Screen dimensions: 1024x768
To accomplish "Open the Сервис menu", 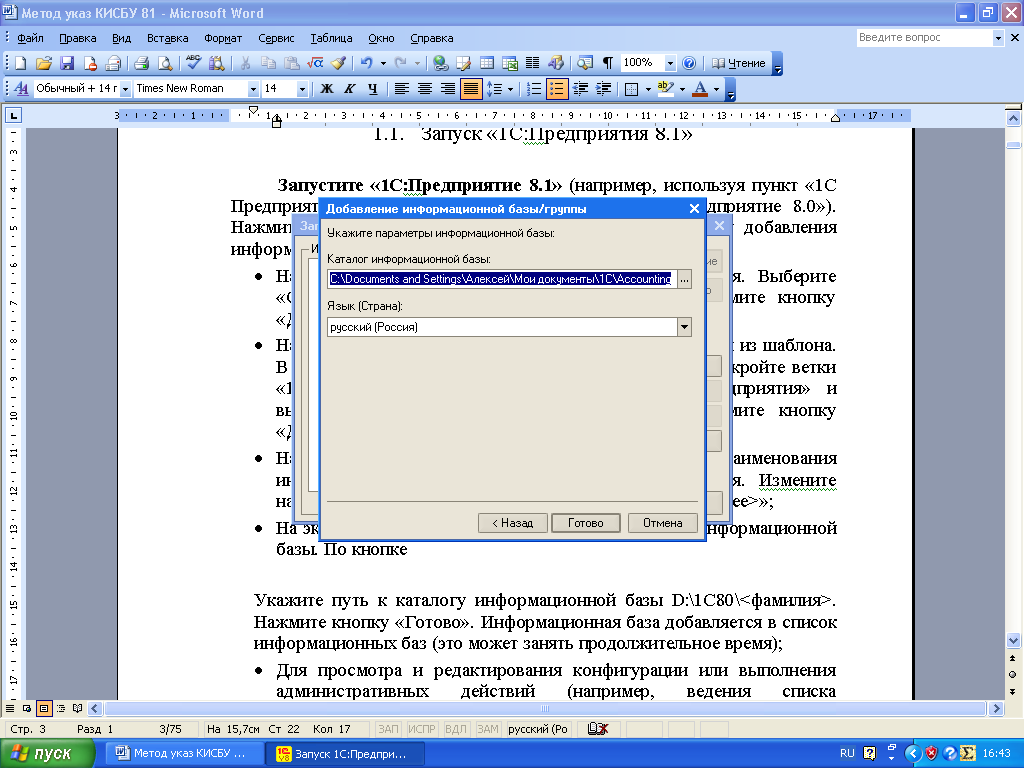I will click(x=276, y=38).
